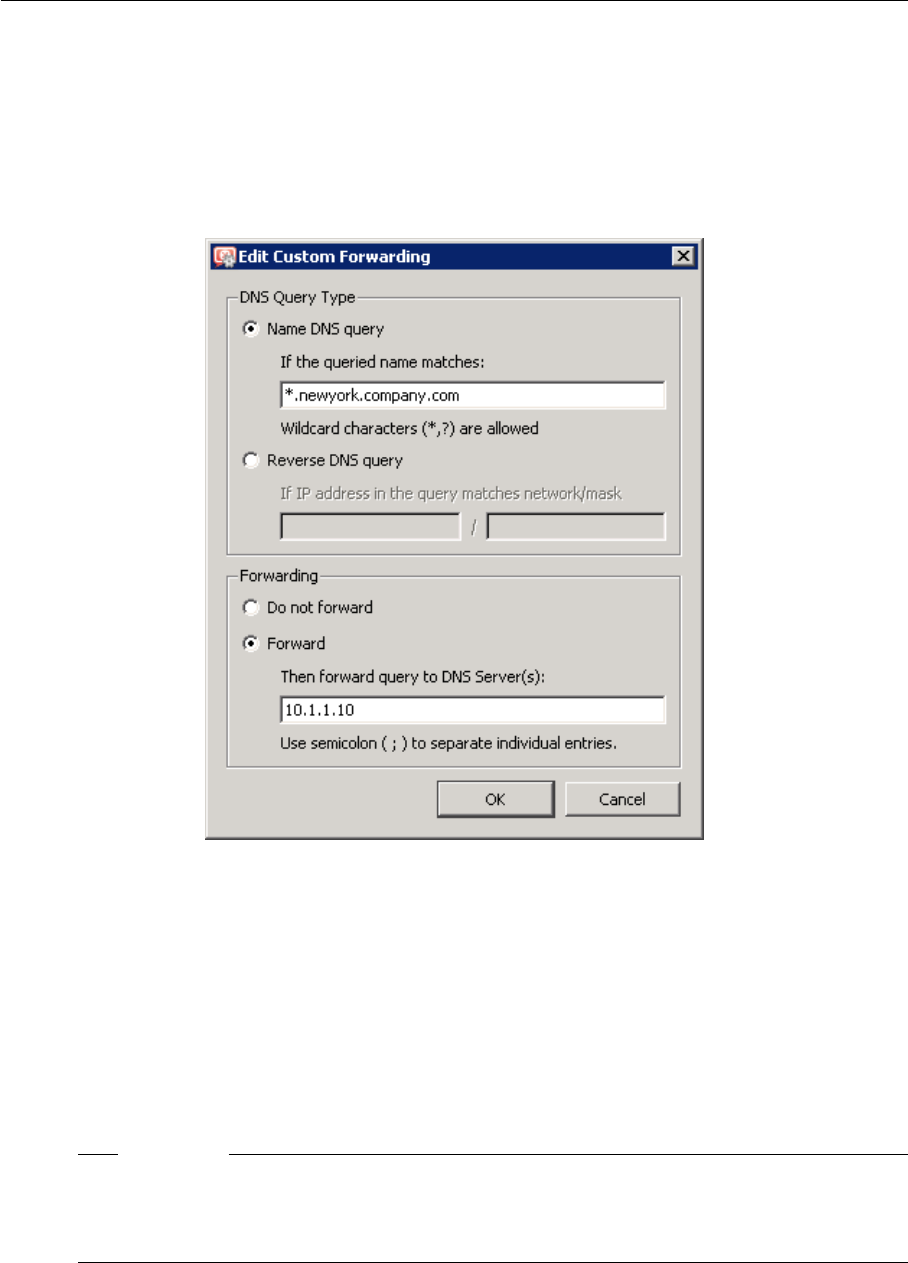The width and height of the screenshot is (908, 1263).
Task: Select the Reverse DNS query option
Action: point(250,461)
